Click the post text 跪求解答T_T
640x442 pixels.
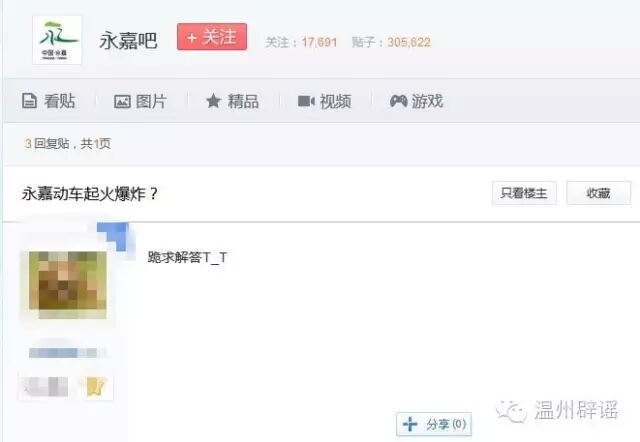pos(187,258)
